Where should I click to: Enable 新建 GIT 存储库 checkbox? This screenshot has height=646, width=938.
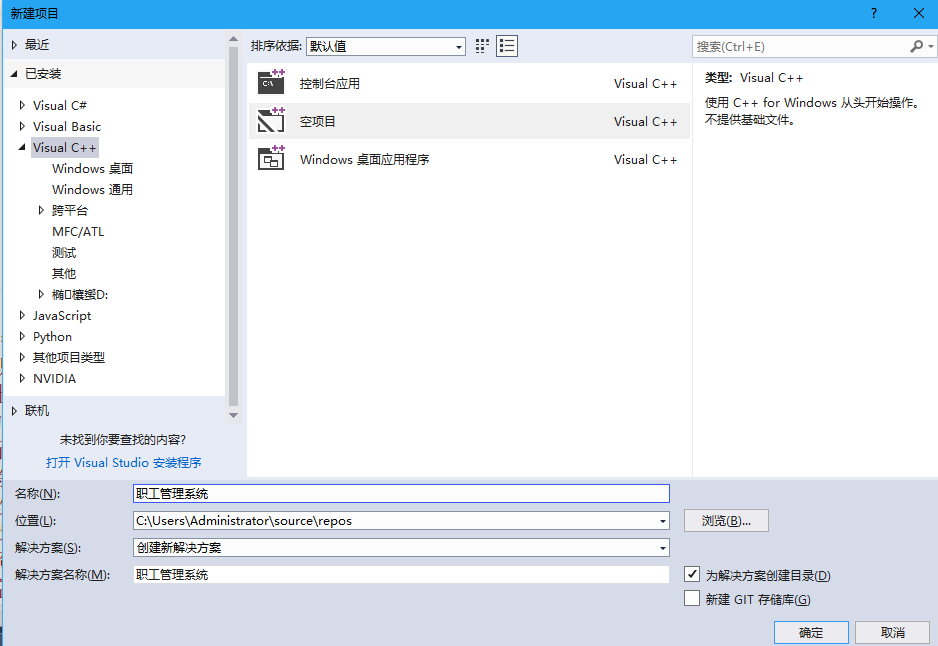(692, 598)
